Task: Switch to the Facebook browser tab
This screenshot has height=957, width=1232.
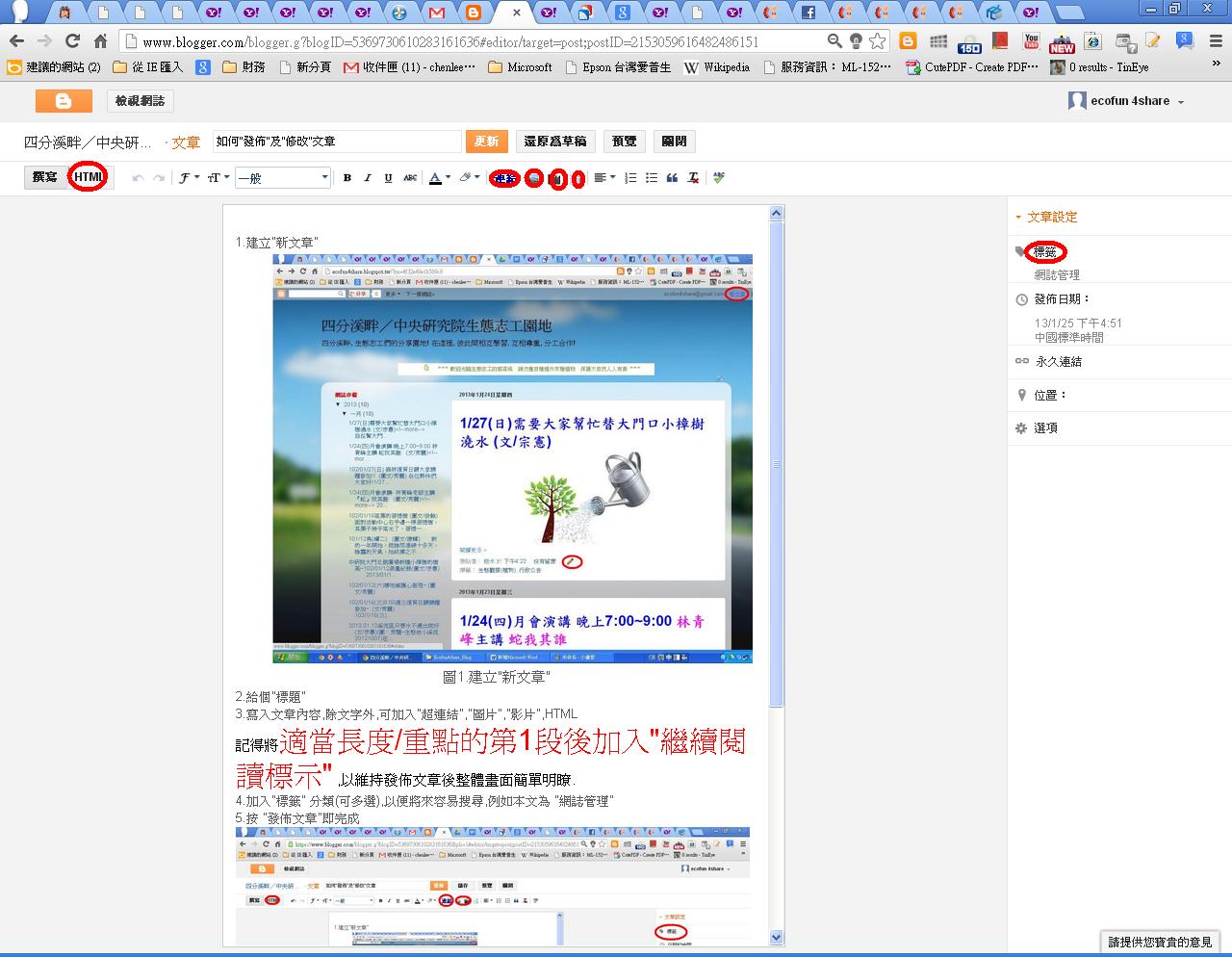Action: pyautogui.click(x=808, y=13)
